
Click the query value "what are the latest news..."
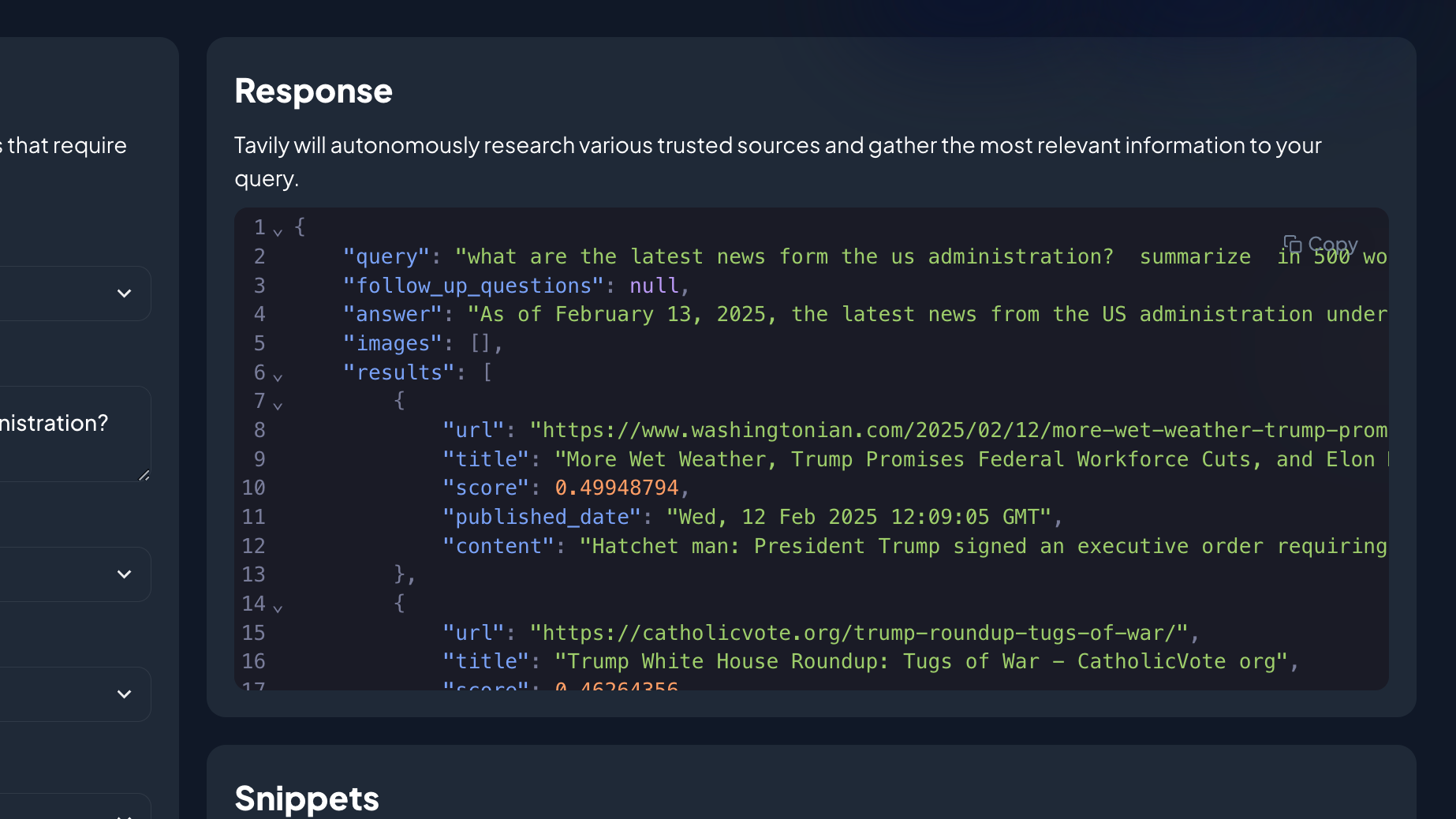click(921, 256)
